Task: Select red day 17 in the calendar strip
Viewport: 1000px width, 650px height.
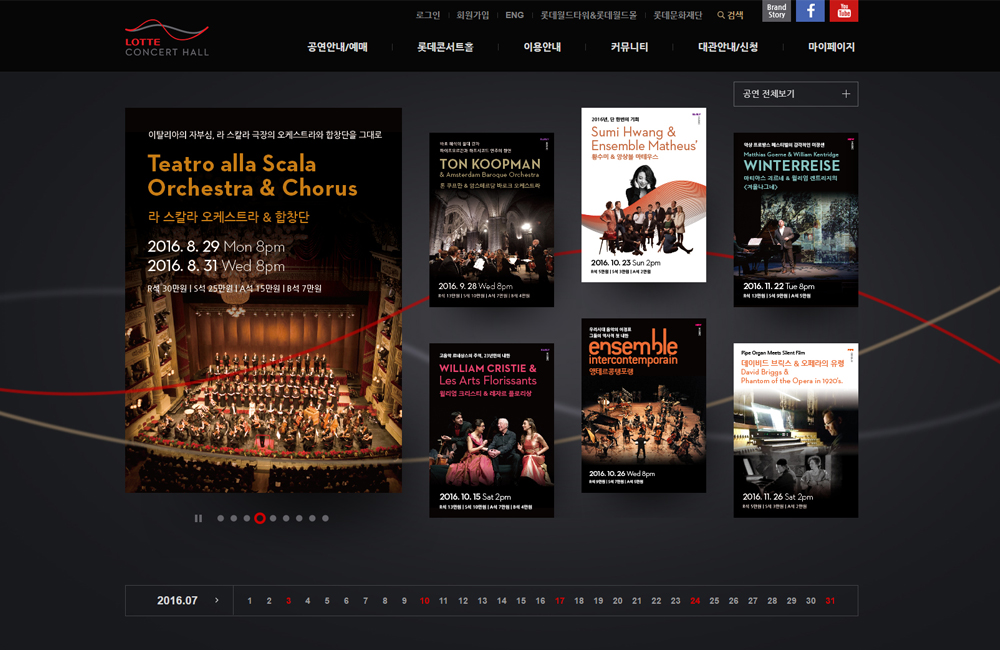Action: click(560, 601)
